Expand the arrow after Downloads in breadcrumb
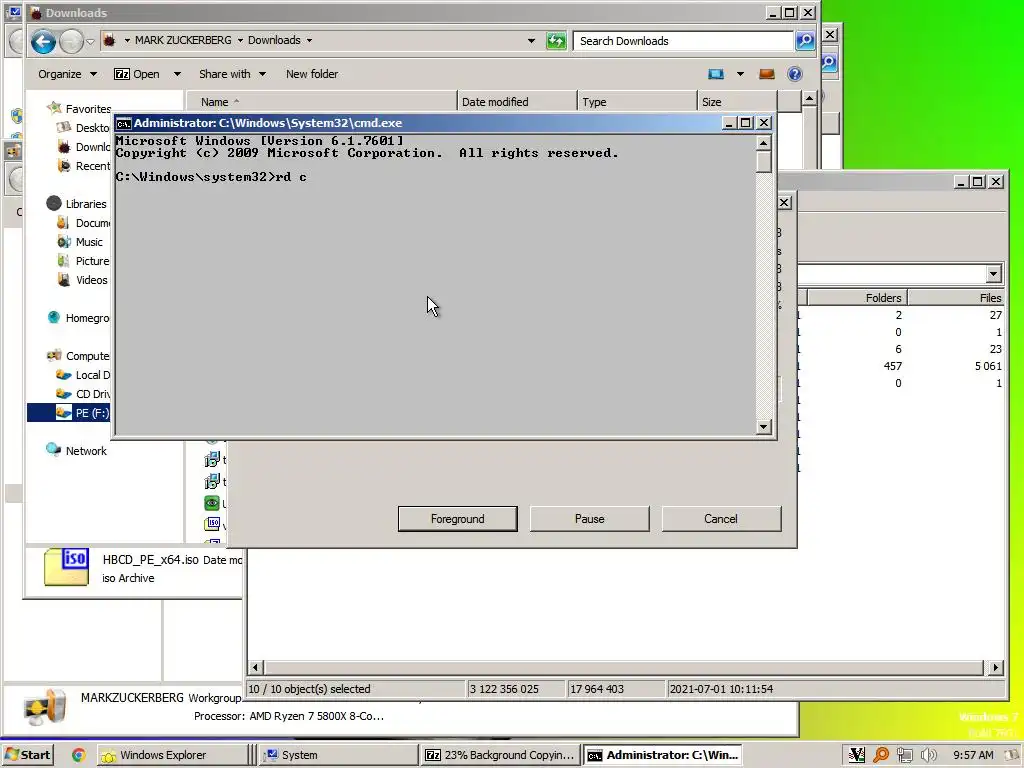Image resolution: width=1024 pixels, height=768 pixels. coord(310,40)
